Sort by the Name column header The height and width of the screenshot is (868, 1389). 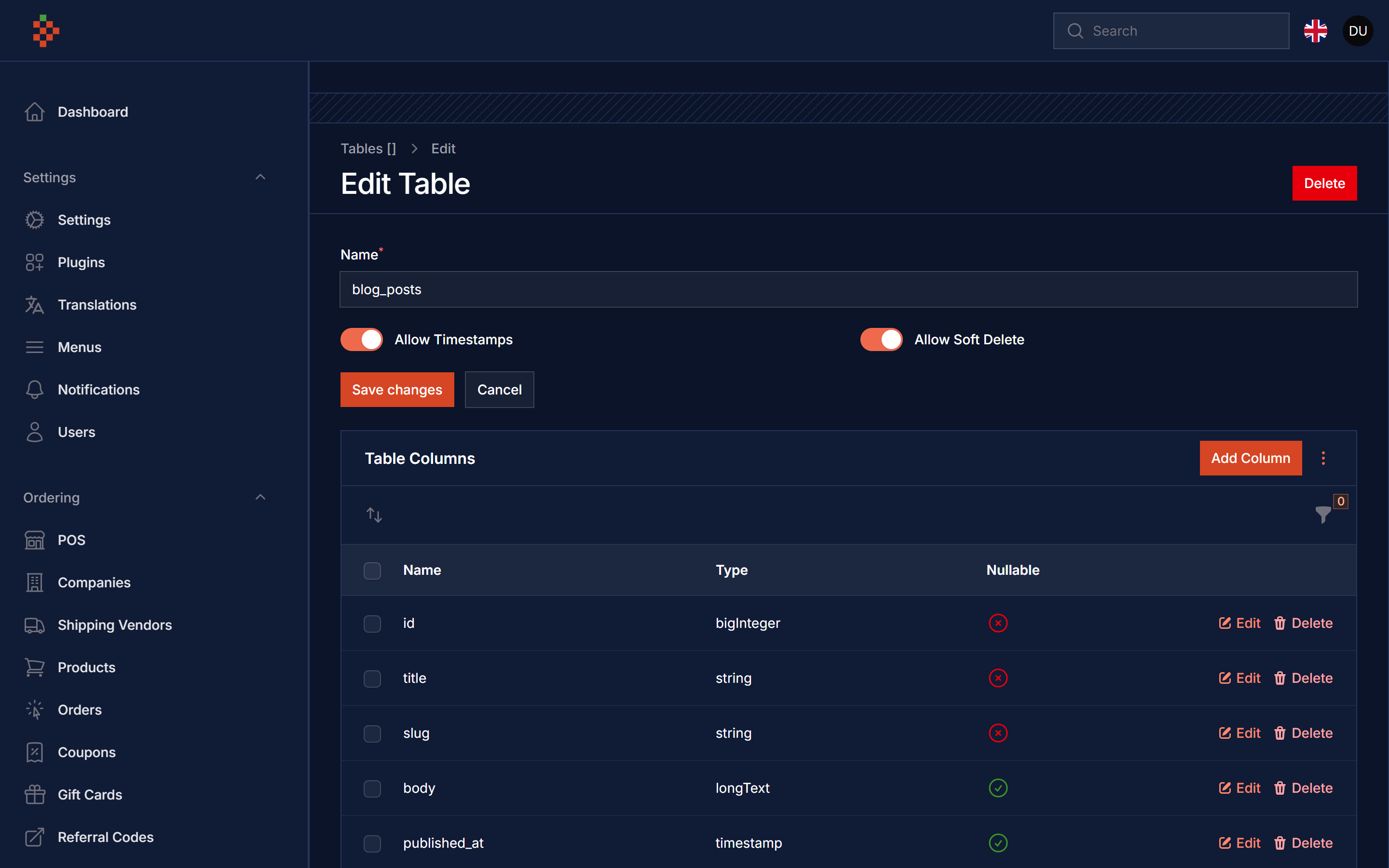(422, 570)
